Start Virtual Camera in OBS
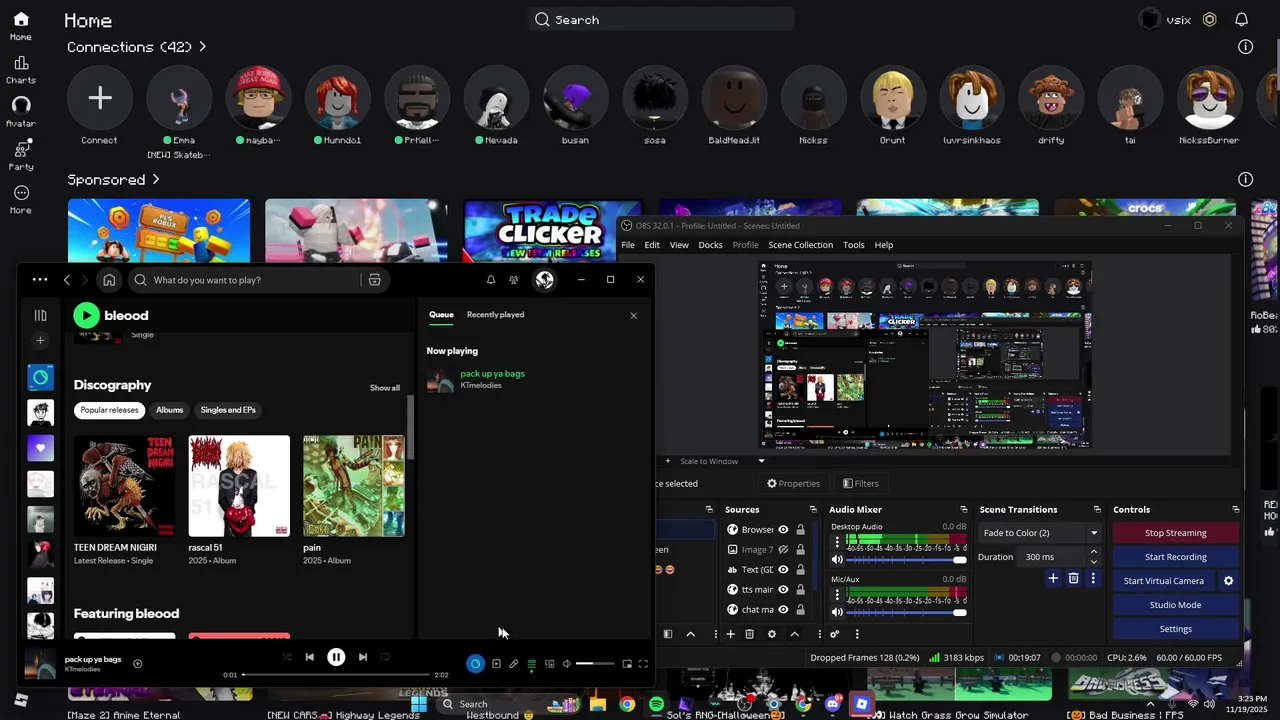This screenshot has width=1280, height=720. pyautogui.click(x=1163, y=581)
